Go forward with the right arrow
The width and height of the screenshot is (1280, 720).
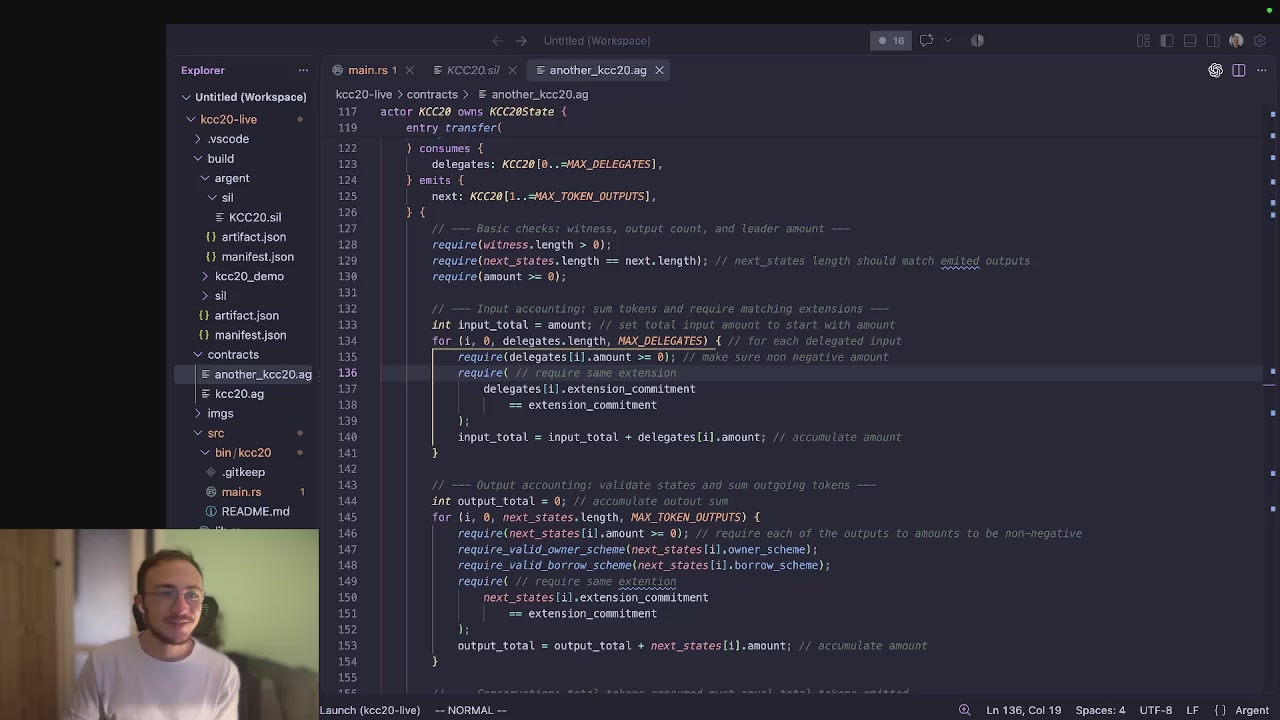point(521,41)
